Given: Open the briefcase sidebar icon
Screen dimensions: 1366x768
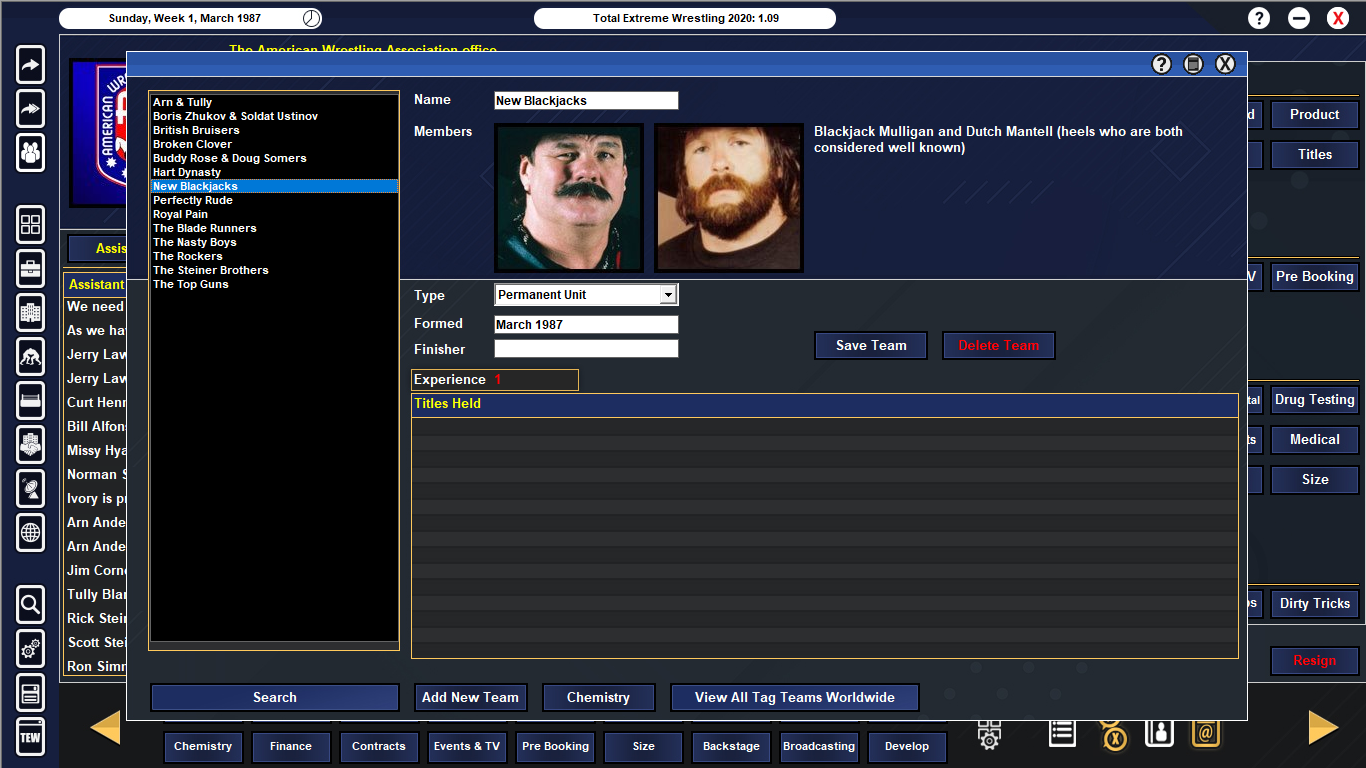Looking at the screenshot, I should click(31, 269).
